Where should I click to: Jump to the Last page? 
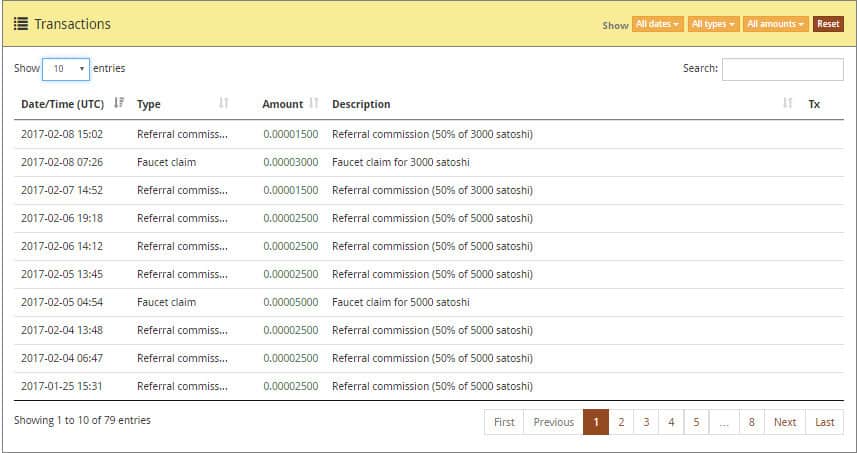tap(824, 422)
